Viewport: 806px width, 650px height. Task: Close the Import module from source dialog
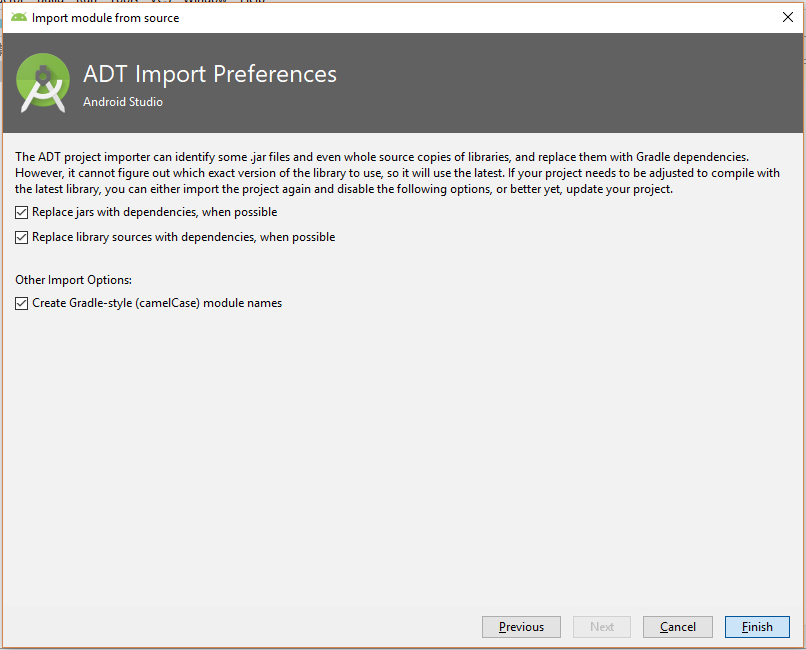[789, 17]
